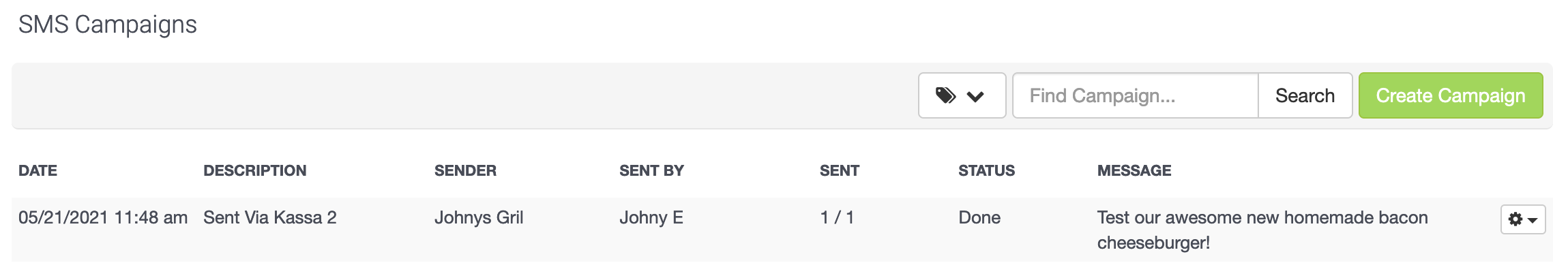Expand the row actions caret dropdown
Screen dimensions: 1568x278
[1533, 220]
